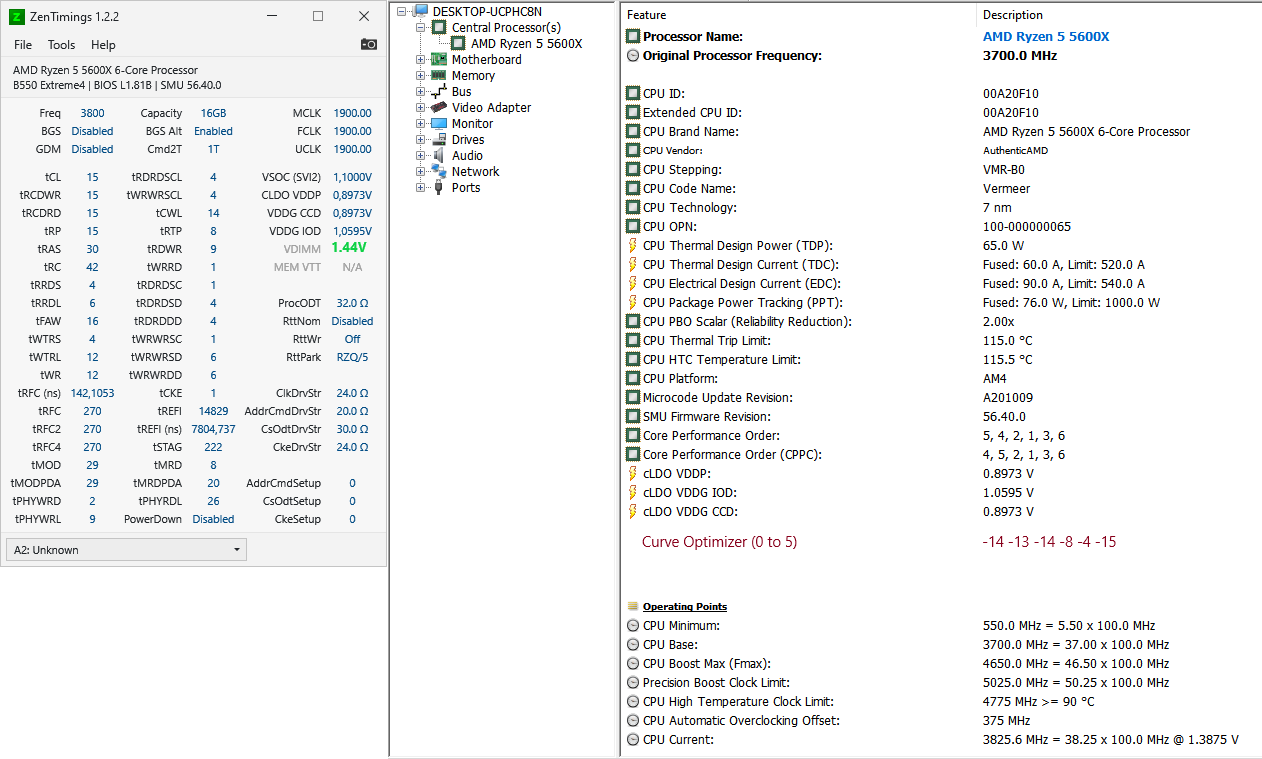Viewport: 1262px width, 759px height.
Task: Click the Precision Boost Clock Limit value
Action: pyautogui.click(x=1076, y=682)
